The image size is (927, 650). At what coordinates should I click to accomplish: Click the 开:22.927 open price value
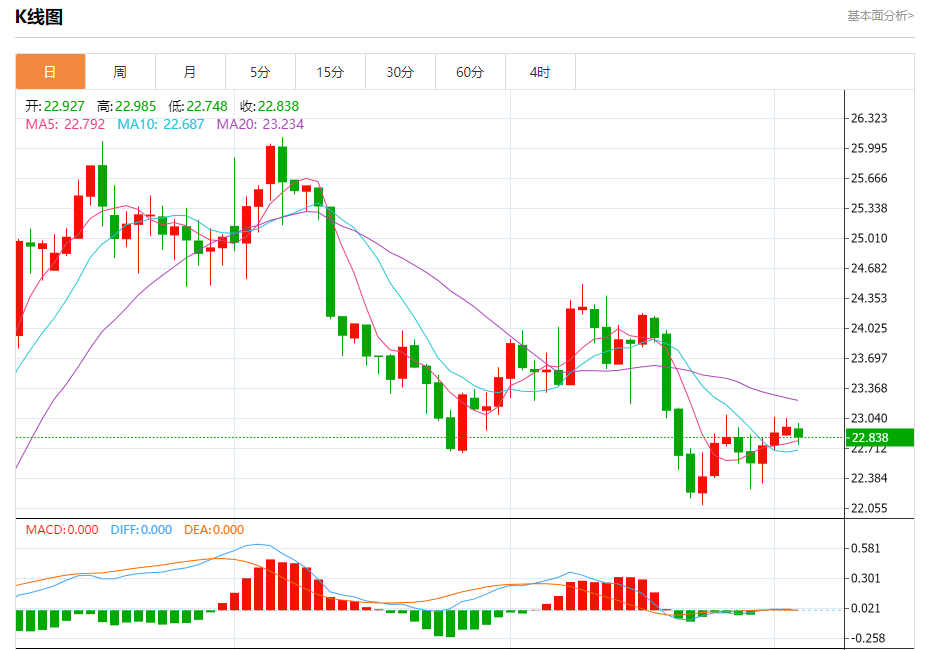(55, 106)
